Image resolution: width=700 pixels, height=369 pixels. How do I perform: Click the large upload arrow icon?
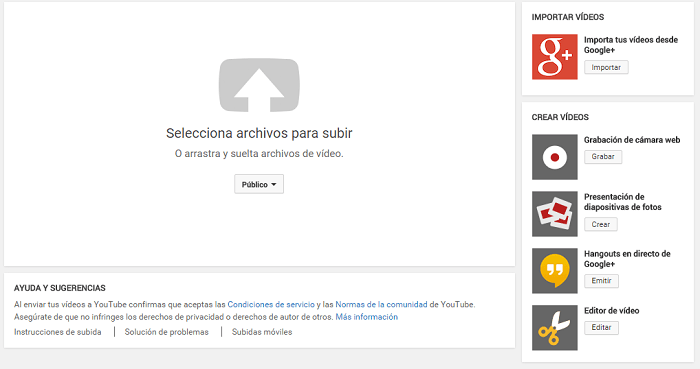[259, 85]
